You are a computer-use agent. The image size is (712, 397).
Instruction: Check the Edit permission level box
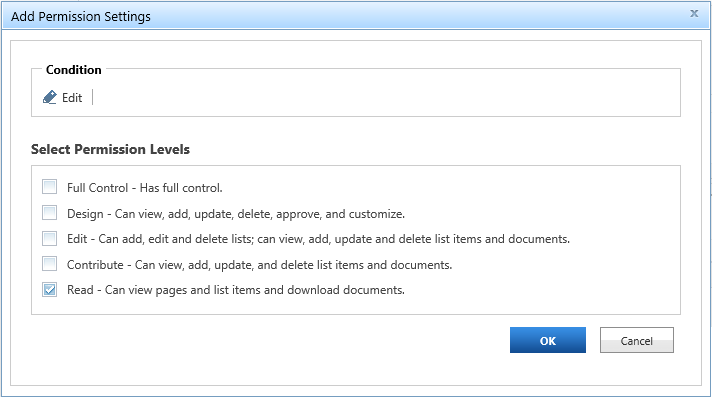point(49,238)
